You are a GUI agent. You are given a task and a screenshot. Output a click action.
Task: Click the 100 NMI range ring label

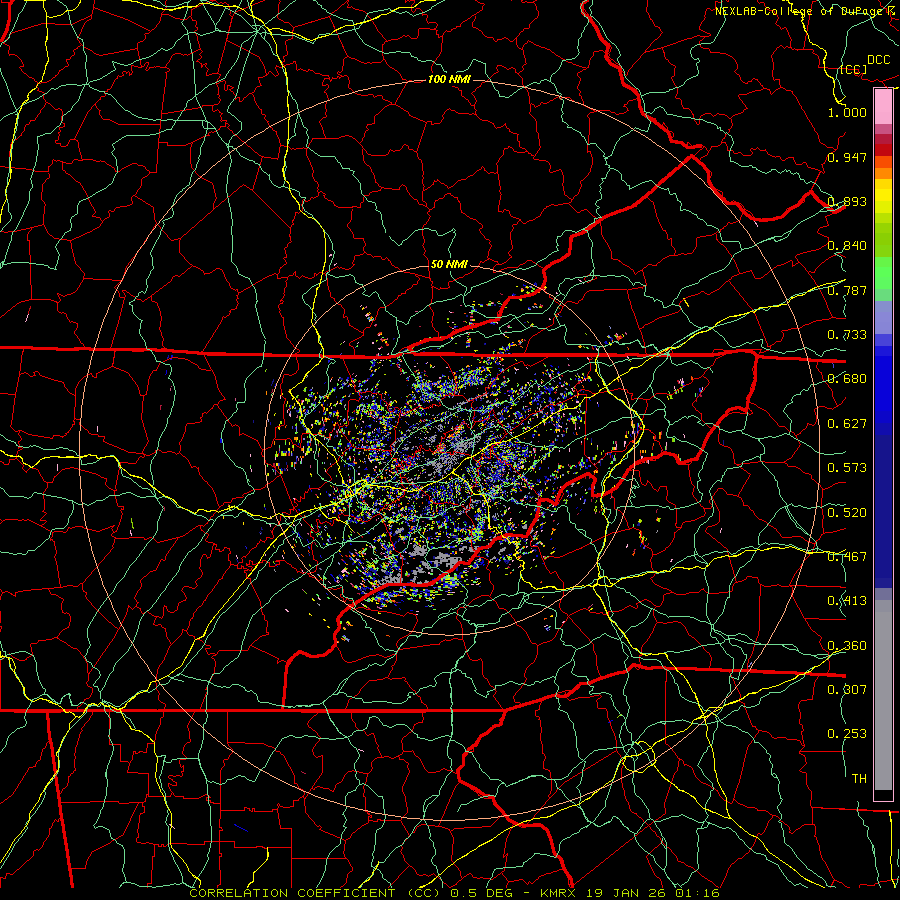click(x=449, y=79)
